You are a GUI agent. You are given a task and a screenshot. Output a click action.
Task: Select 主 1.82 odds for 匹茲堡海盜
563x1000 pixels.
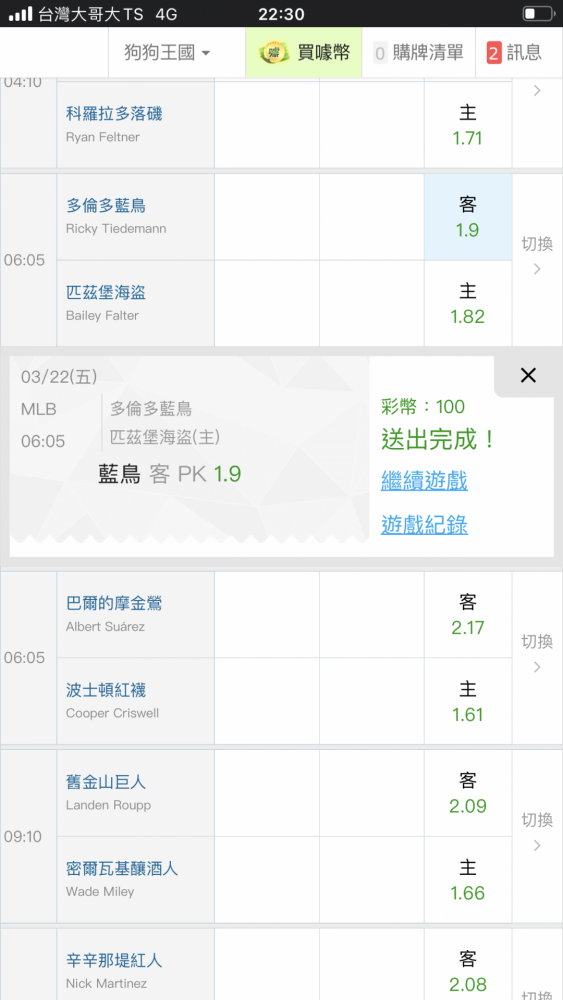468,304
